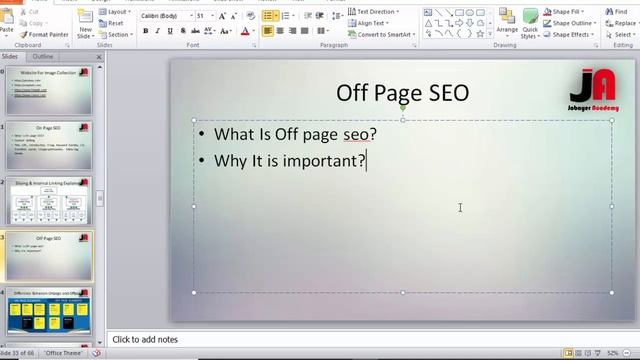Open Shape Effects options
The height and width of the screenshot is (360, 640).
click(568, 35)
